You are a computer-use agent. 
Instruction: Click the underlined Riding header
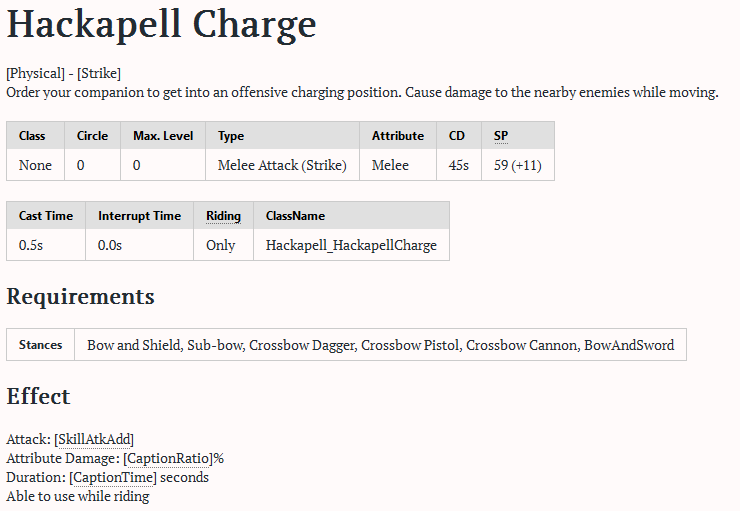point(223,216)
